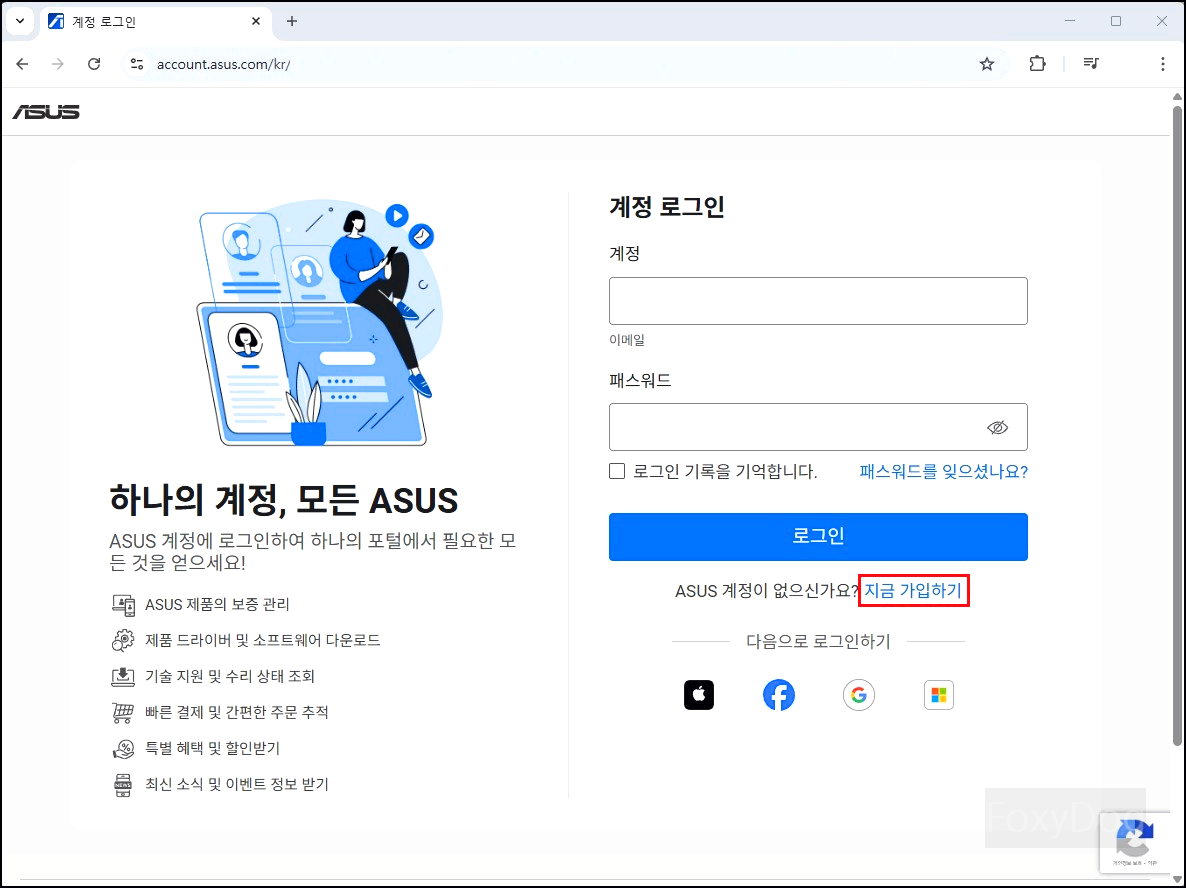Open a new tab with plus button
The width and height of the screenshot is (1186, 888).
pyautogui.click(x=292, y=21)
